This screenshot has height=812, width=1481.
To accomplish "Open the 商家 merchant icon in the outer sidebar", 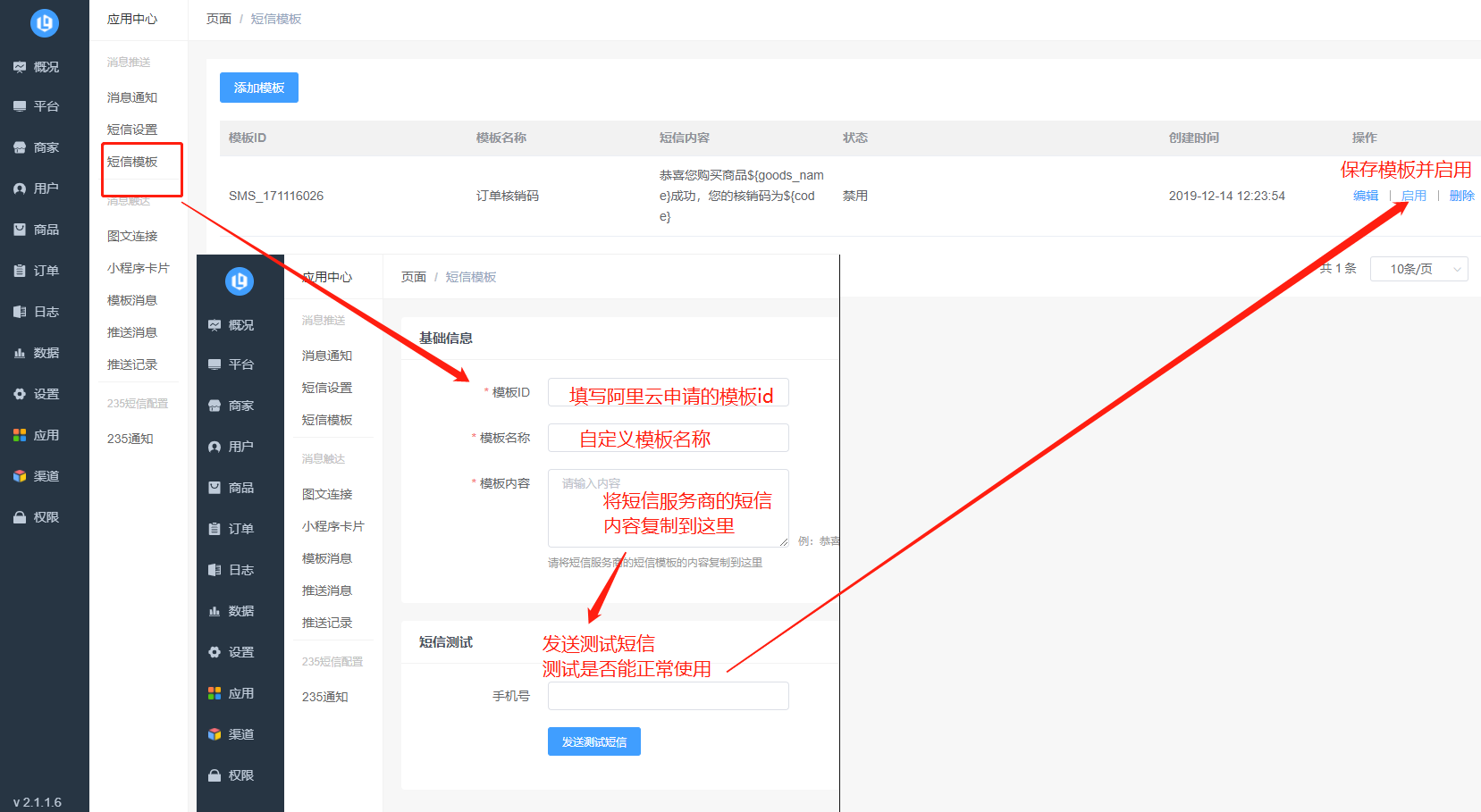I will (20, 147).
